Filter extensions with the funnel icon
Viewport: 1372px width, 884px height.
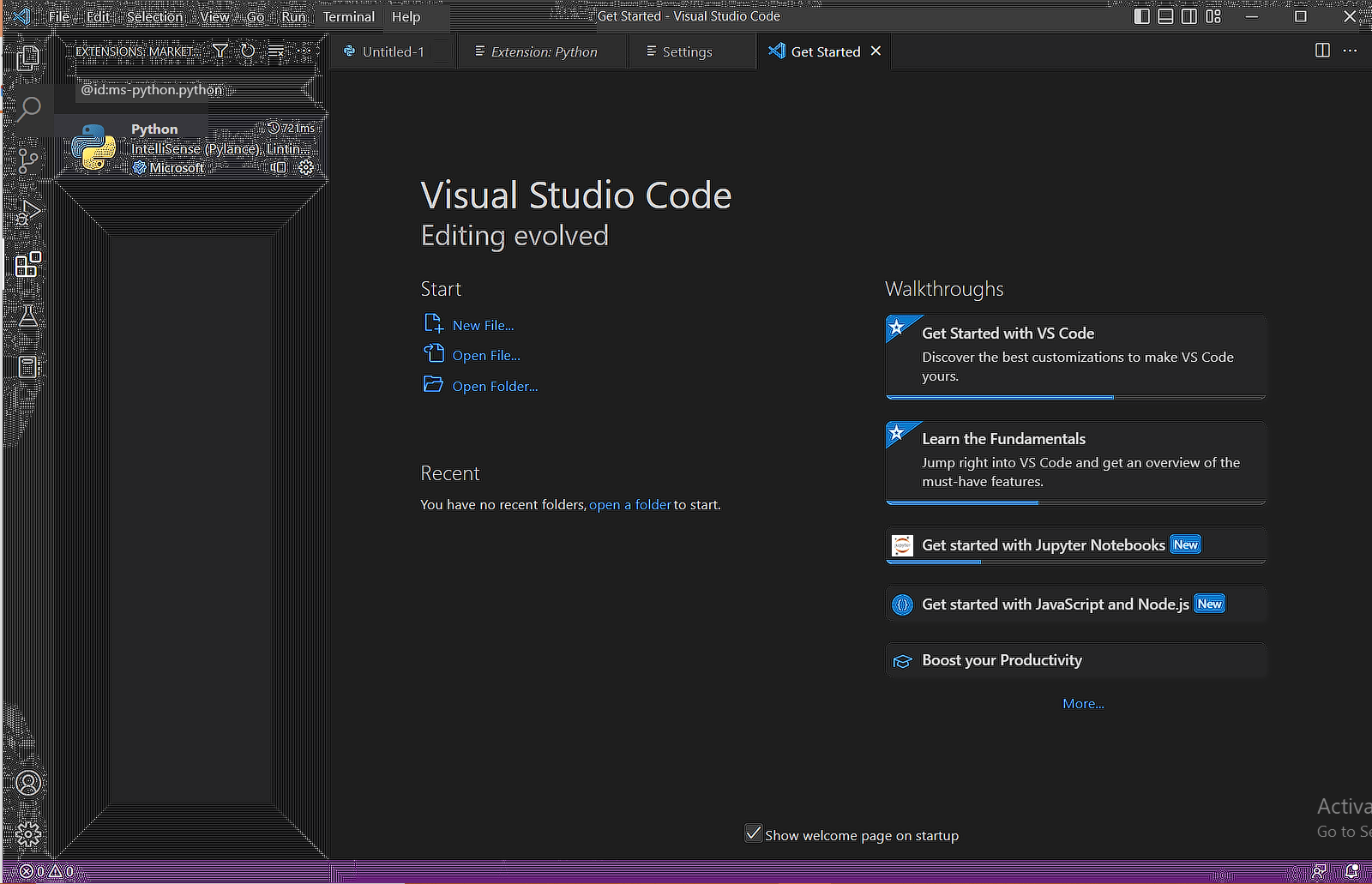point(220,51)
